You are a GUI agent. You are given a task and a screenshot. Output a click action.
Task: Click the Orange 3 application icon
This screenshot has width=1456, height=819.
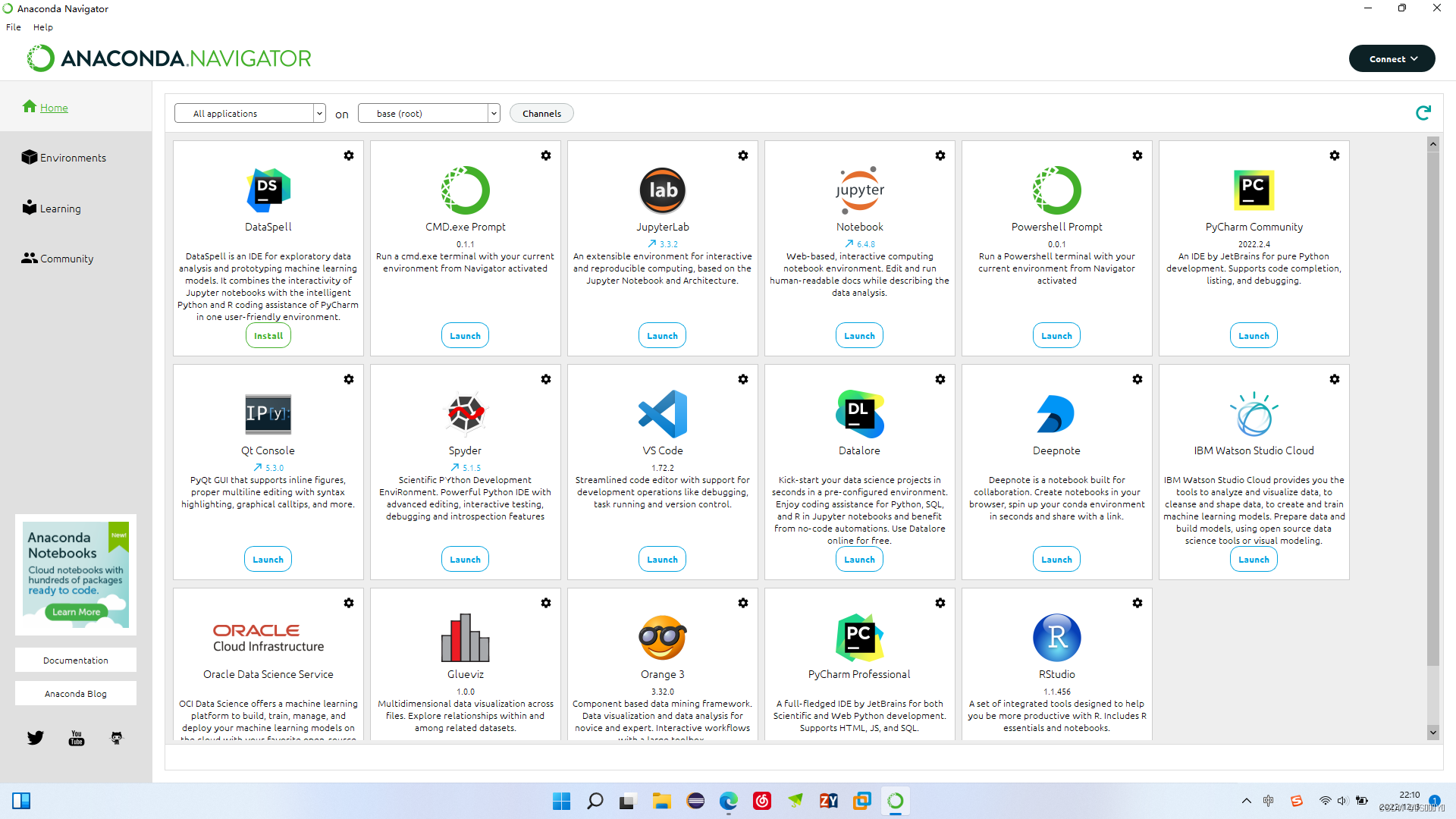(662, 638)
